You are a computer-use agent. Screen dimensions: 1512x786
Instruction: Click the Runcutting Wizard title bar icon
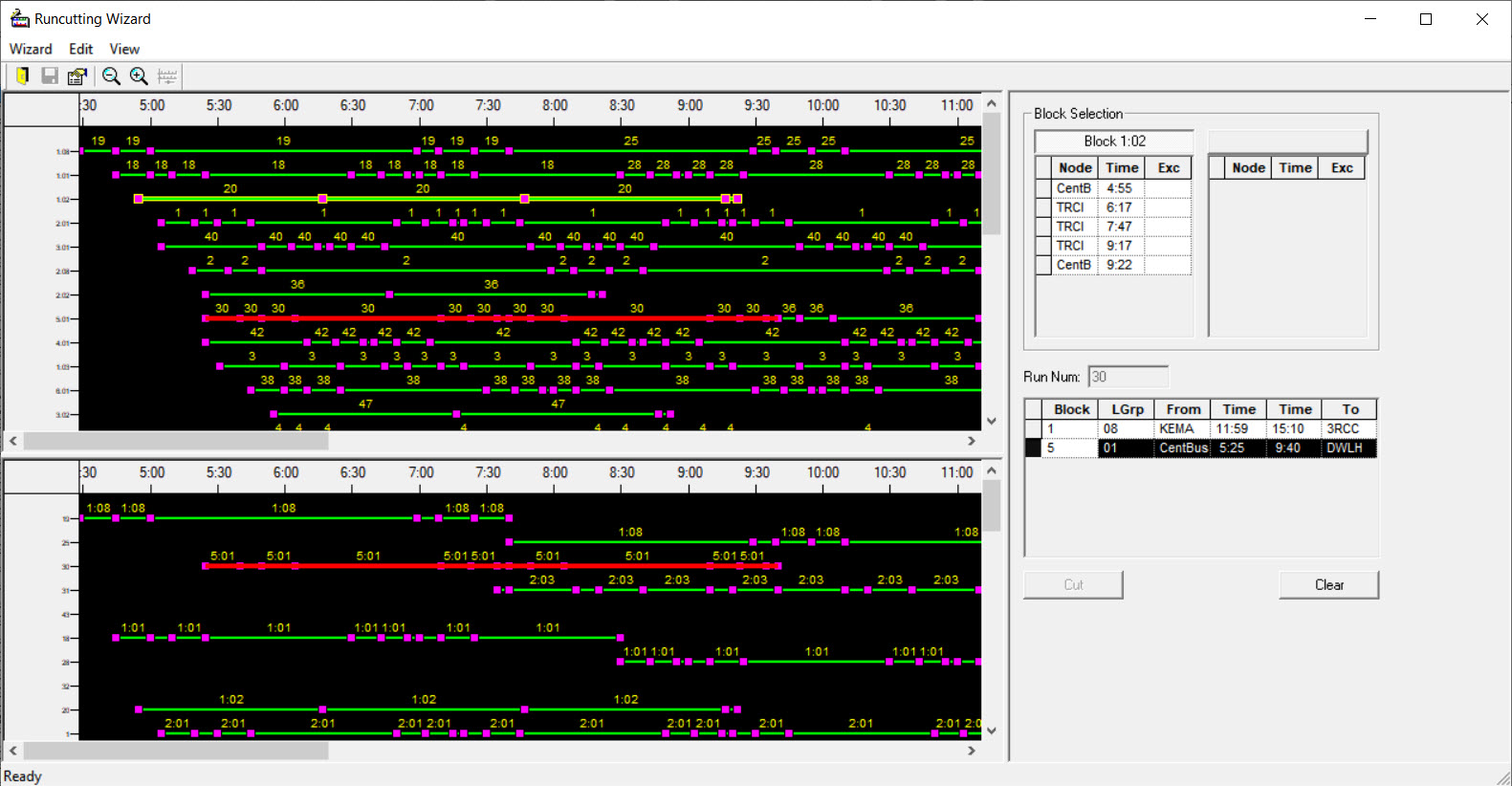[19, 19]
